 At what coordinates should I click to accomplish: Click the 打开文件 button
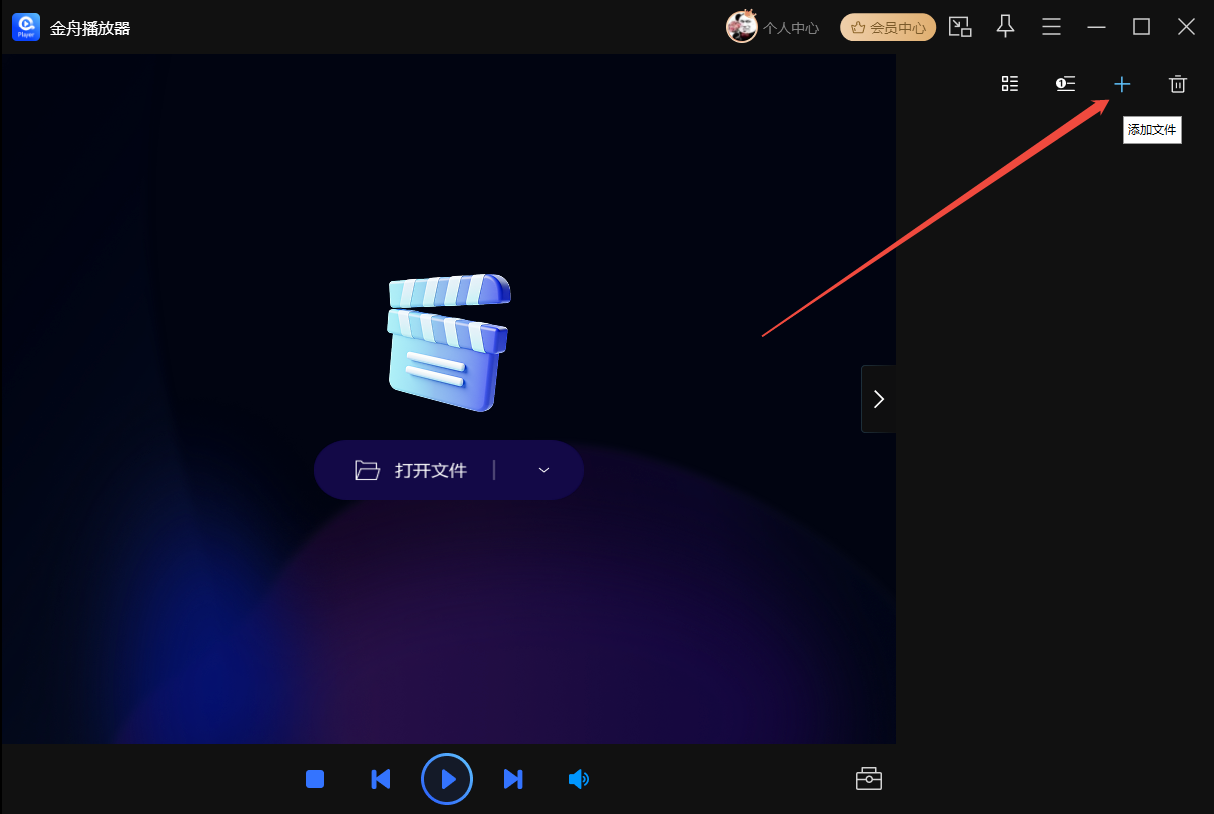point(412,470)
